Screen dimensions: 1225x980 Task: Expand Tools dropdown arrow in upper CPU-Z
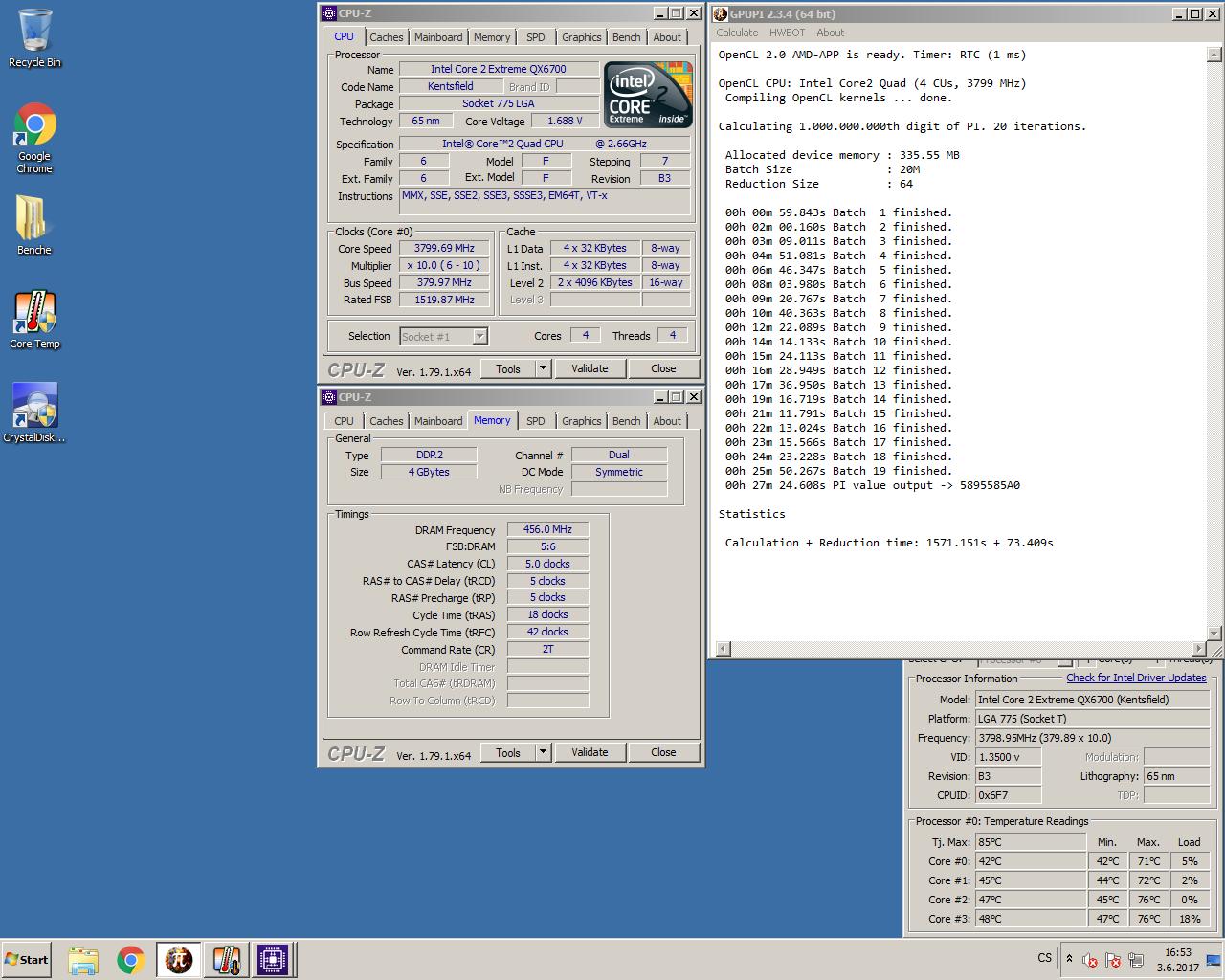point(543,368)
